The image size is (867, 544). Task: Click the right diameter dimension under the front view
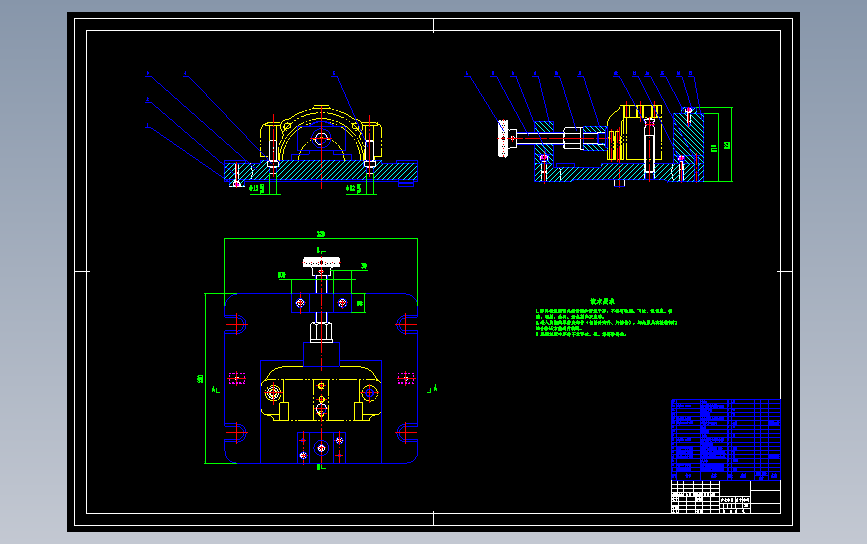pyautogui.click(x=354, y=189)
